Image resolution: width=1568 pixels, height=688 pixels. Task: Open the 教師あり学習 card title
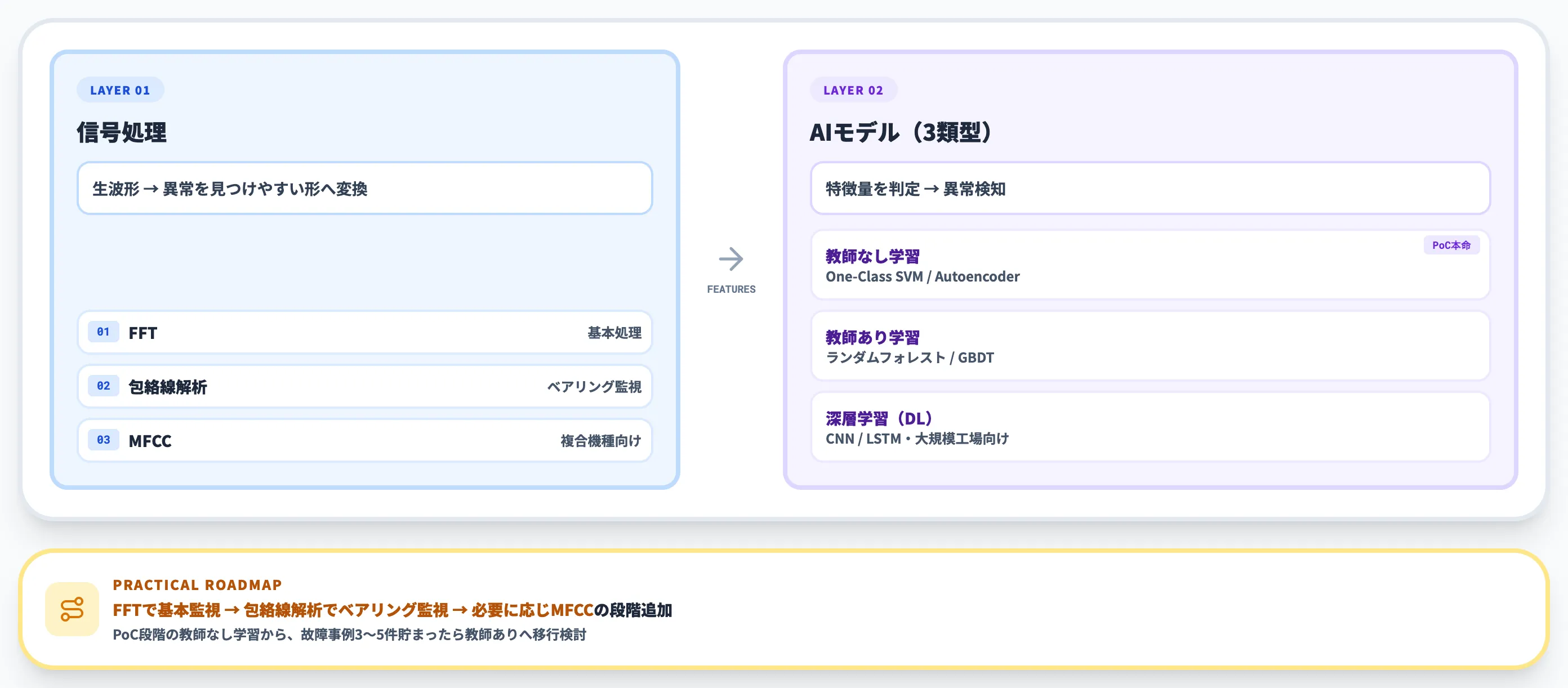[872, 337]
